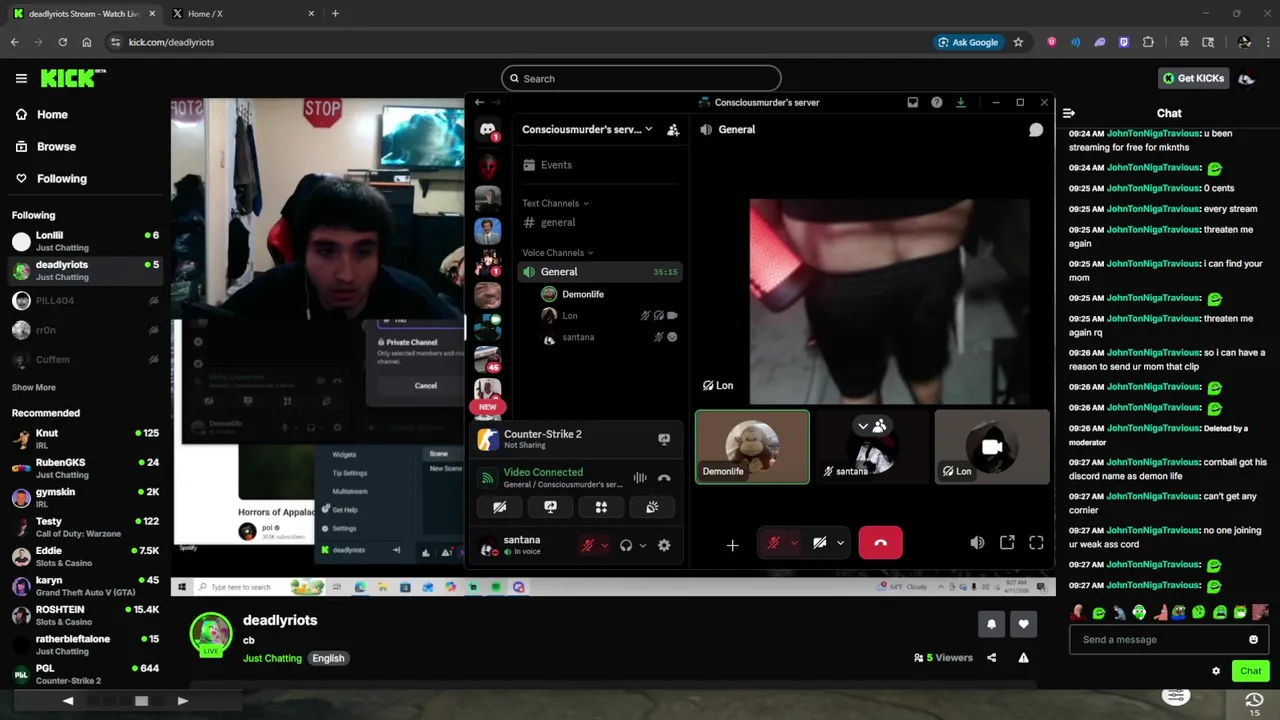Screen dimensions: 1280x720
Task: Open soundboard button in voice panel
Action: point(652,507)
